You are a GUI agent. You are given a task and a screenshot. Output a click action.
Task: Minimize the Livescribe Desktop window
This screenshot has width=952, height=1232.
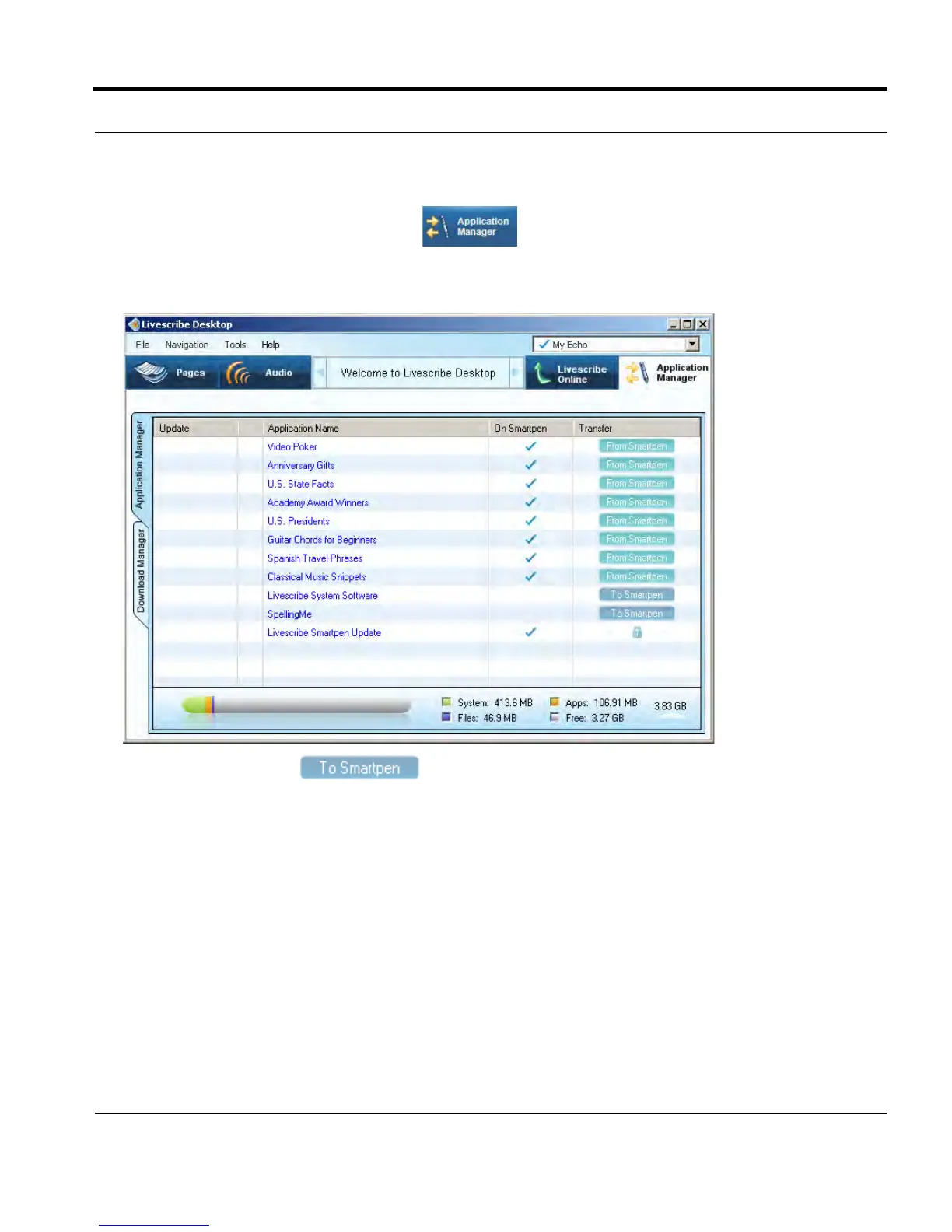674,324
